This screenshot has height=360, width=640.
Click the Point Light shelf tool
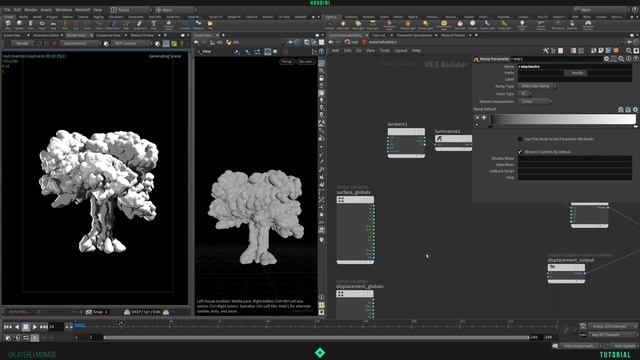[x=343, y=25]
